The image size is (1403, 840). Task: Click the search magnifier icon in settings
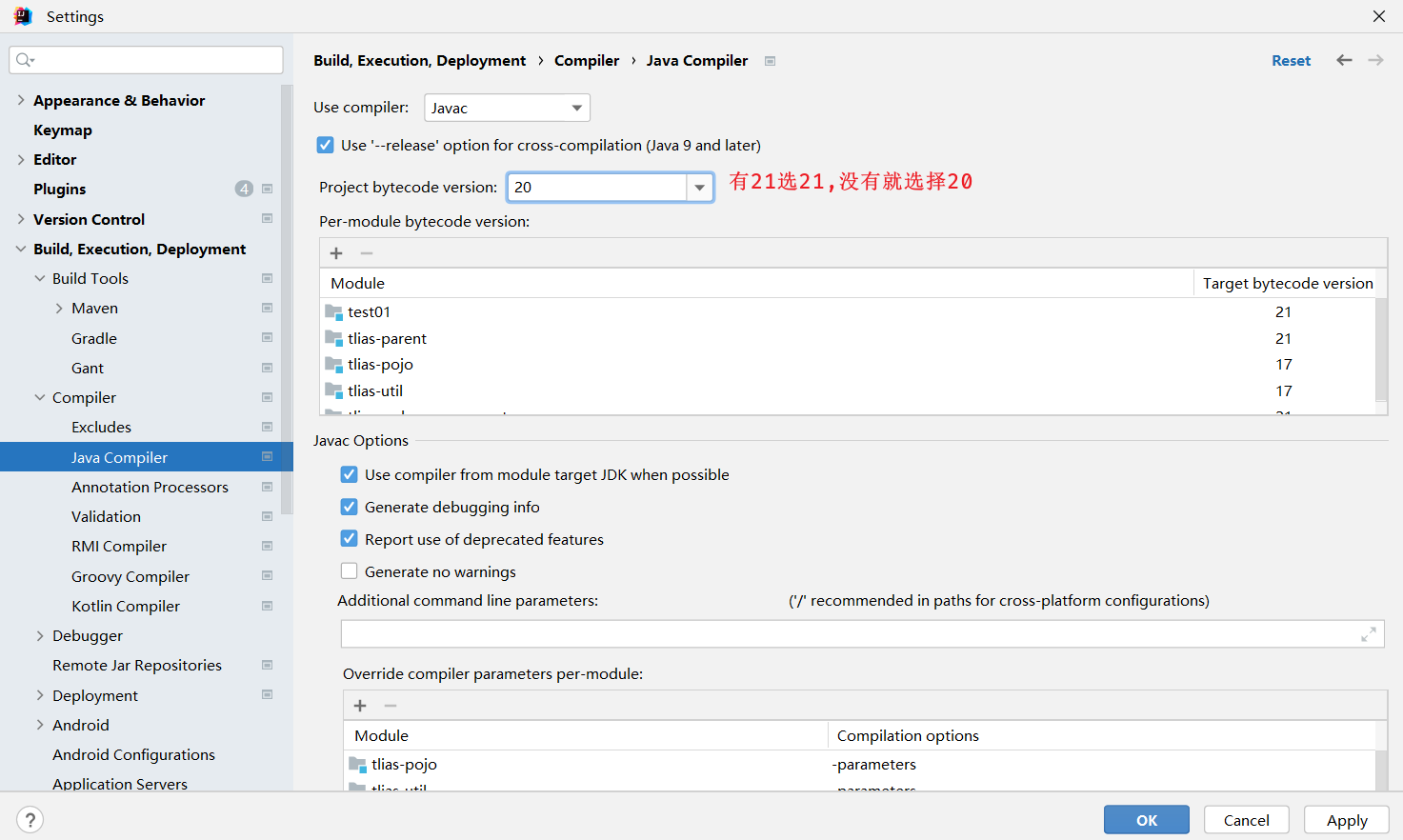point(24,60)
